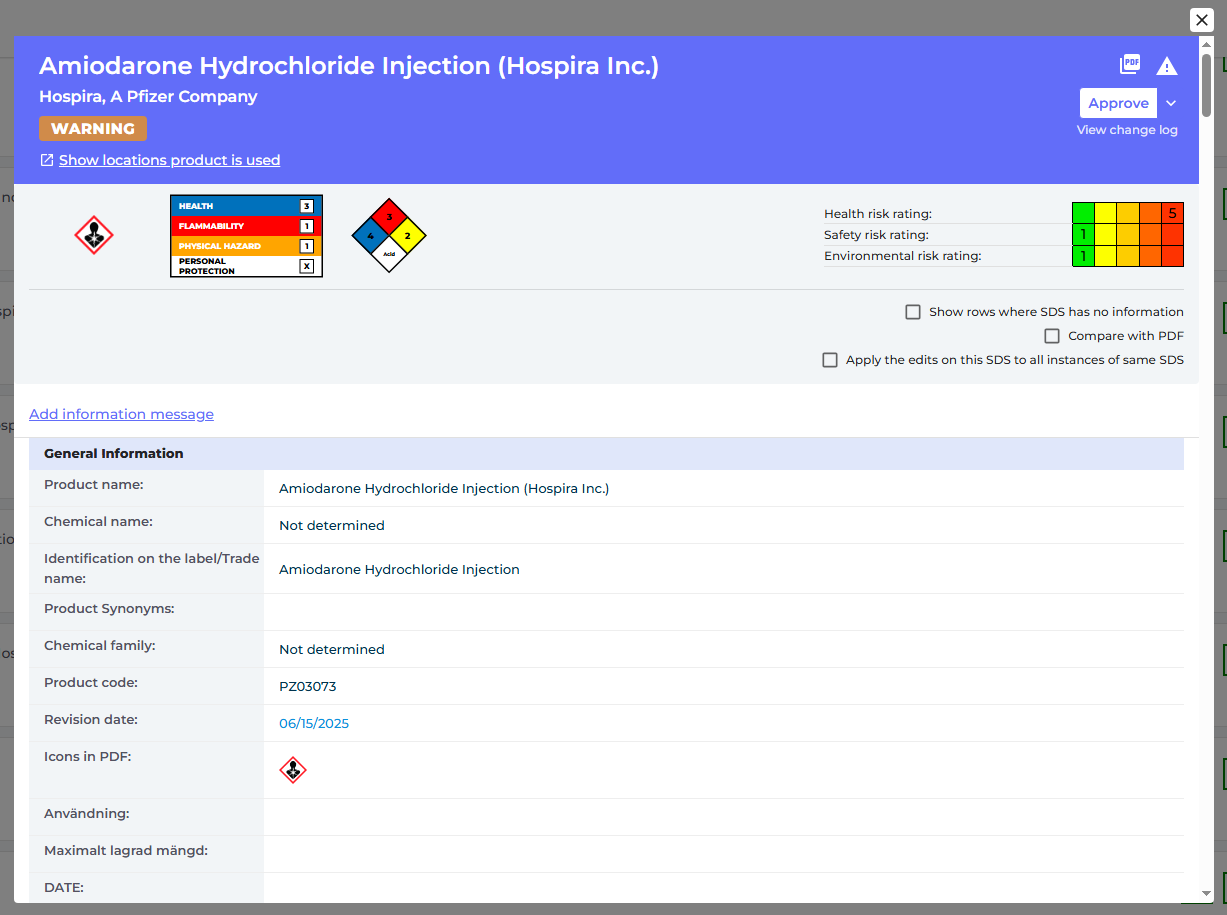The image size is (1227, 915).
Task: Check Apply edits to all instances of same SDS
Action: click(x=830, y=360)
